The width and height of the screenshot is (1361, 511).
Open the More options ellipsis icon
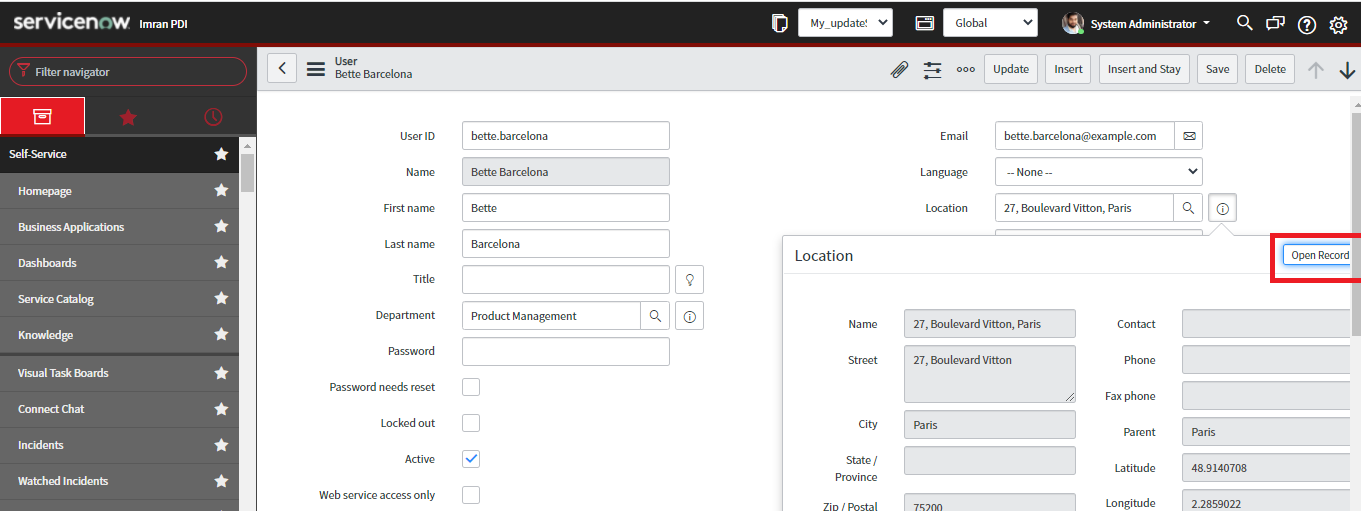point(965,70)
